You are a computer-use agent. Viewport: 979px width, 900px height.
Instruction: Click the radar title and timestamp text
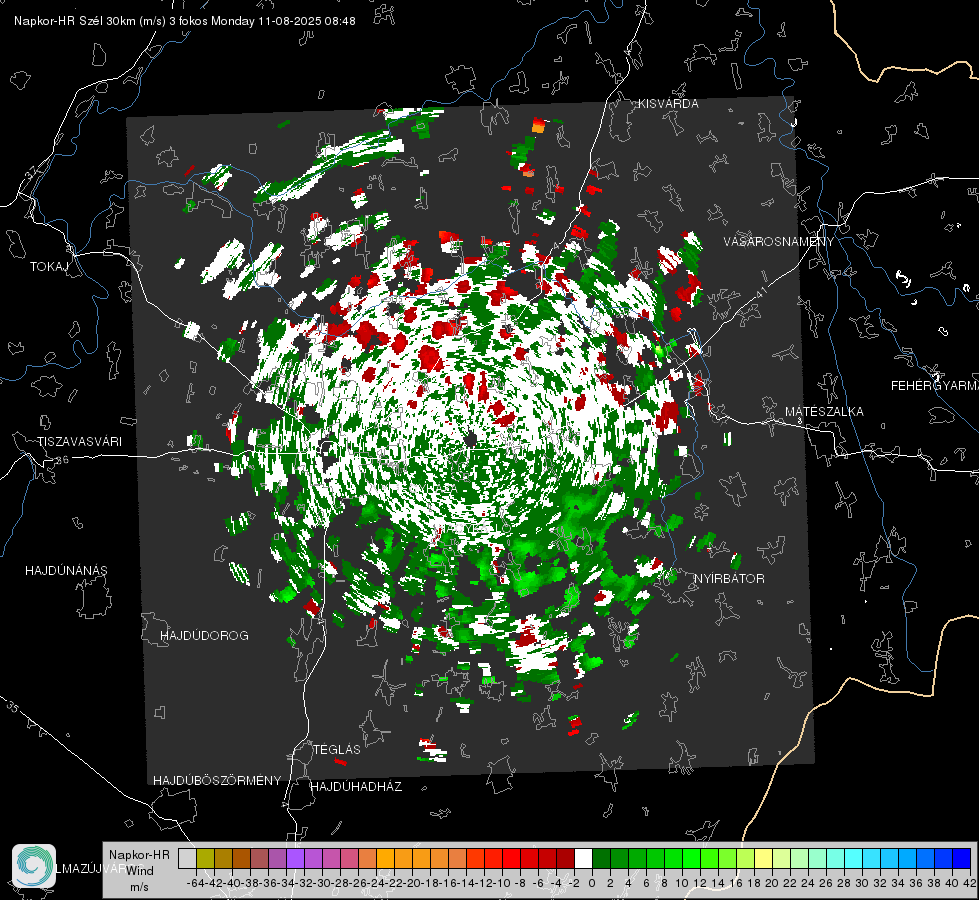point(185,21)
